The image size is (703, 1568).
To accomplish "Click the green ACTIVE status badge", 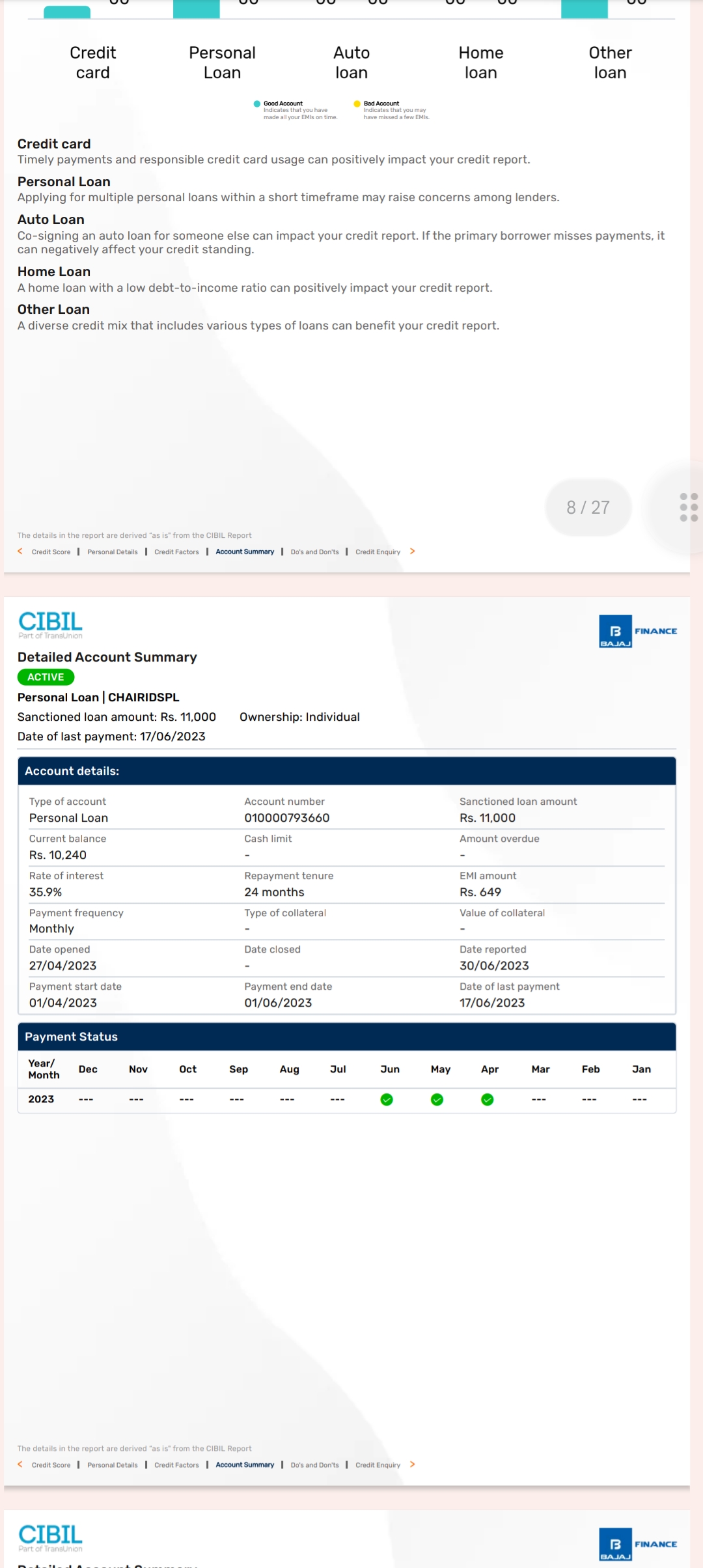I will pyautogui.click(x=46, y=677).
